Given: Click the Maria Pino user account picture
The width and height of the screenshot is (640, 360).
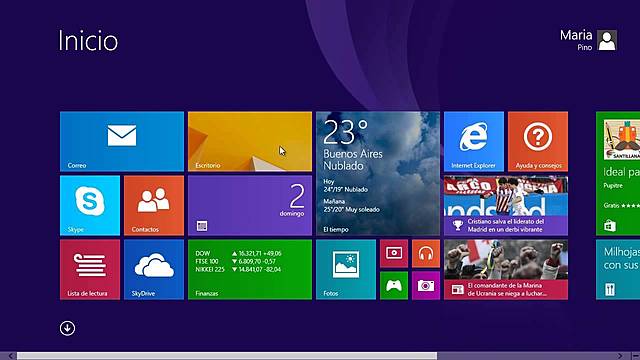Looking at the screenshot, I should (607, 40).
